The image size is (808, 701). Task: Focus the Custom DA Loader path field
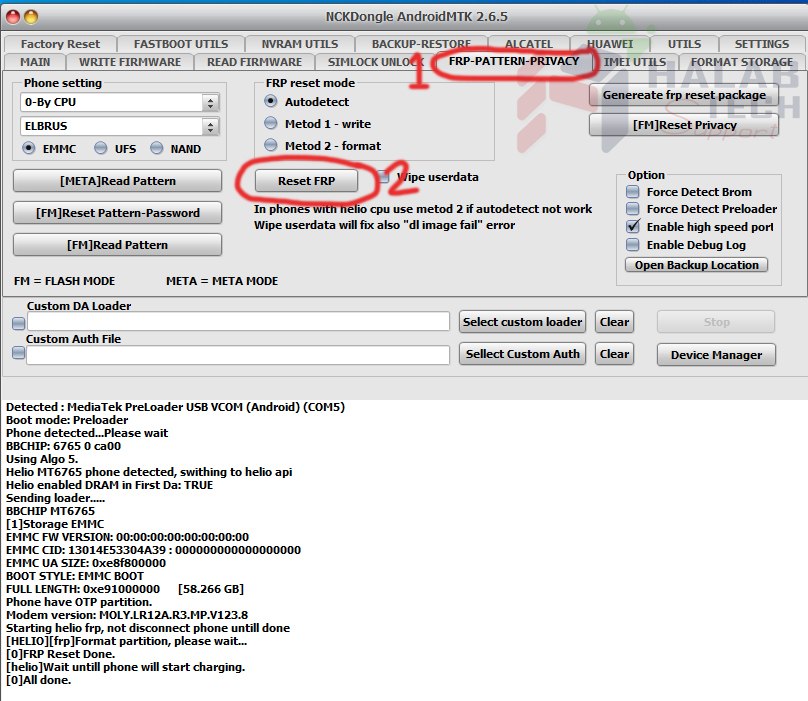238,322
